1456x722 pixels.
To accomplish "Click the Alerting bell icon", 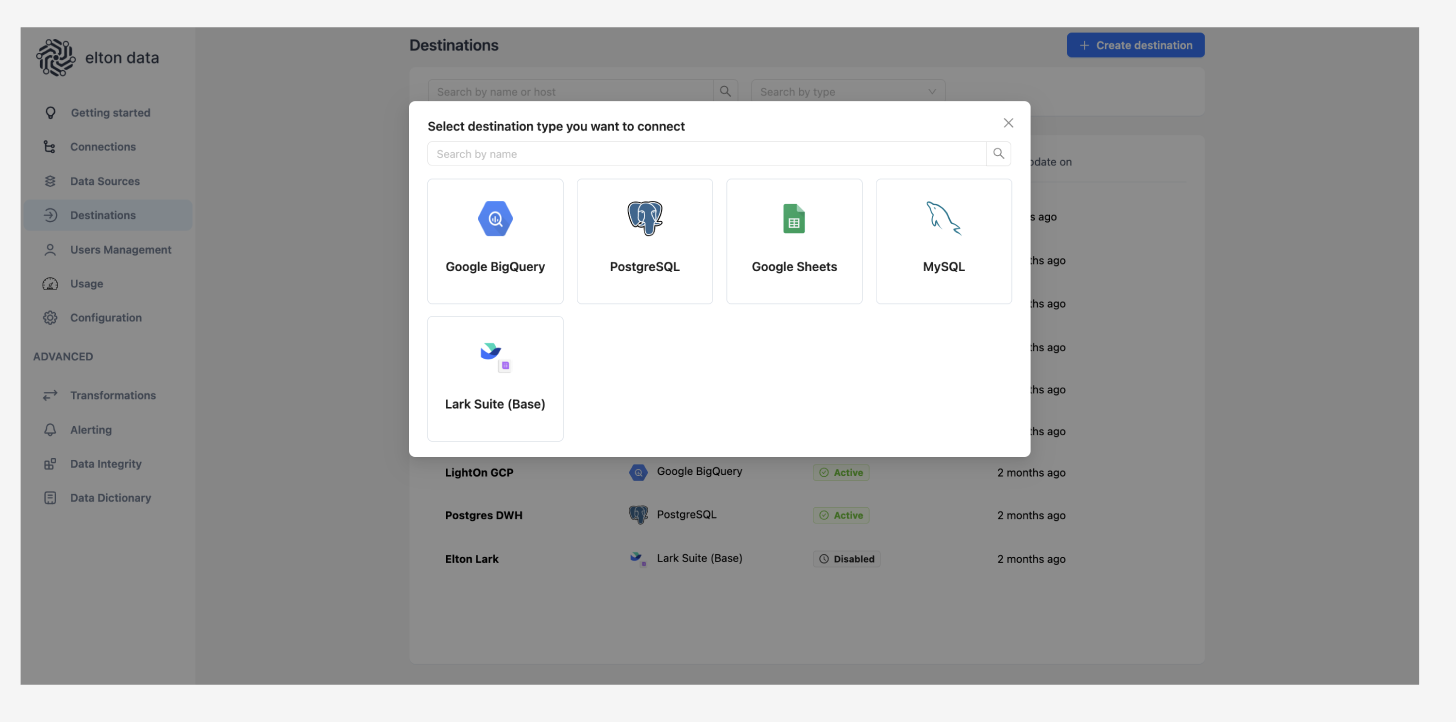I will pyautogui.click(x=50, y=430).
